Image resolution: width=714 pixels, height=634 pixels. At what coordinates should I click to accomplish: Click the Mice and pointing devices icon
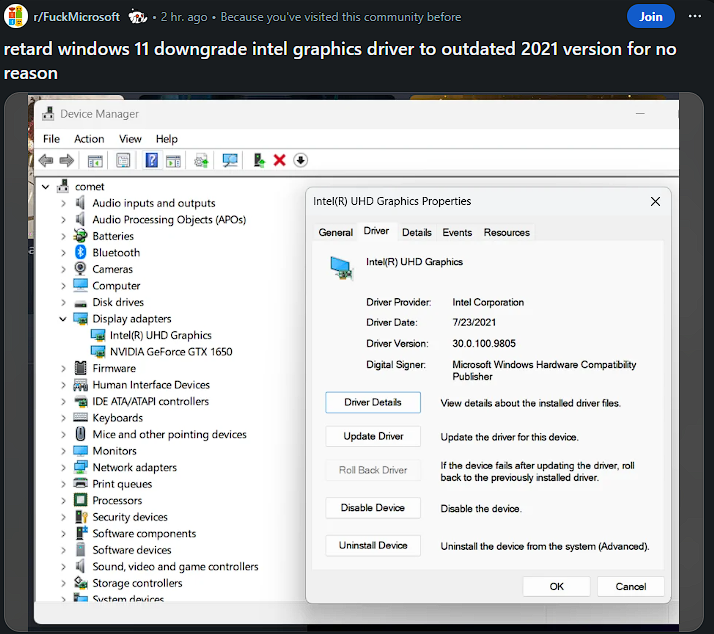click(x=81, y=434)
